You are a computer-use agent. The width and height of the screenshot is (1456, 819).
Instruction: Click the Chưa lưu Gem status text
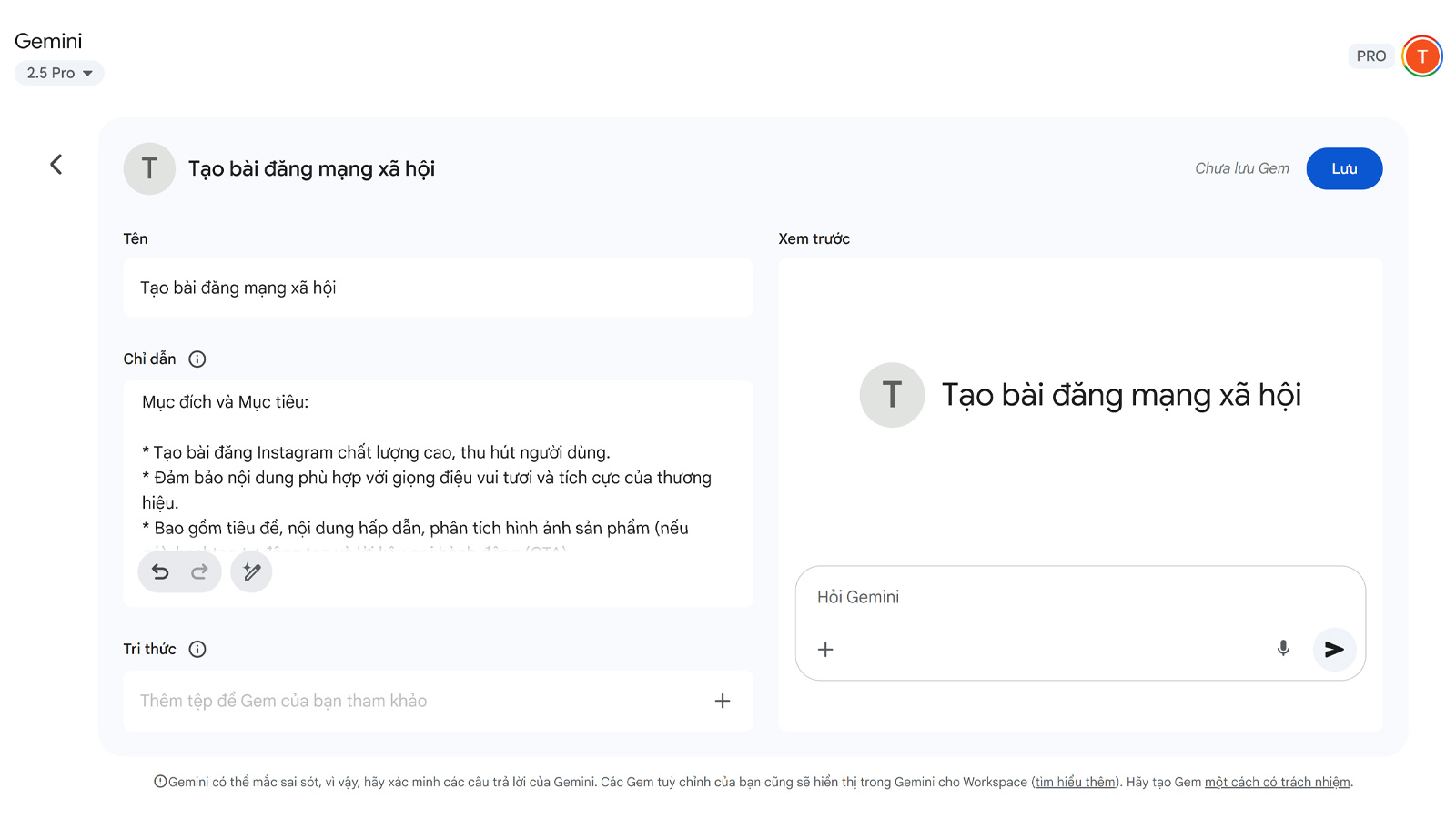coord(1242,168)
